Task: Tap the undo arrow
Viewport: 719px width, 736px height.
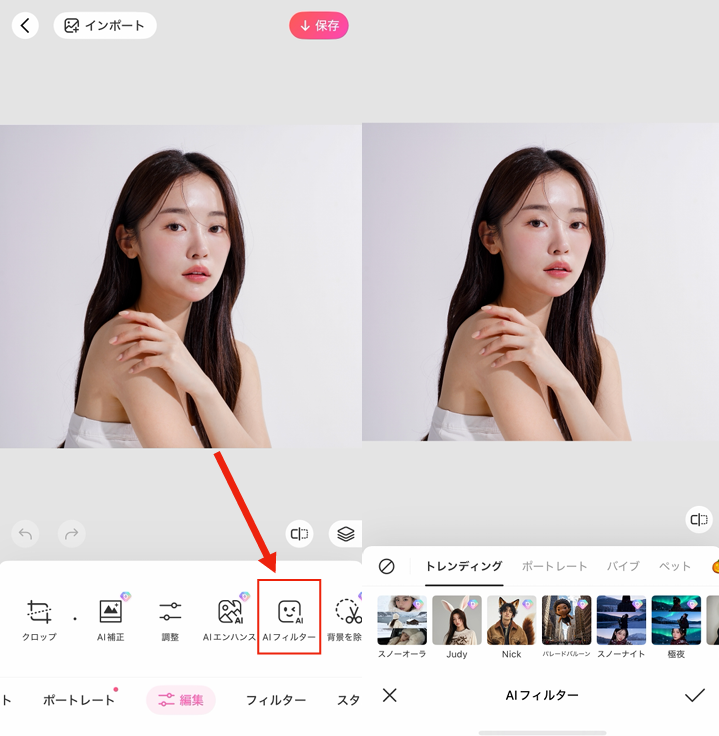Action: point(26,534)
